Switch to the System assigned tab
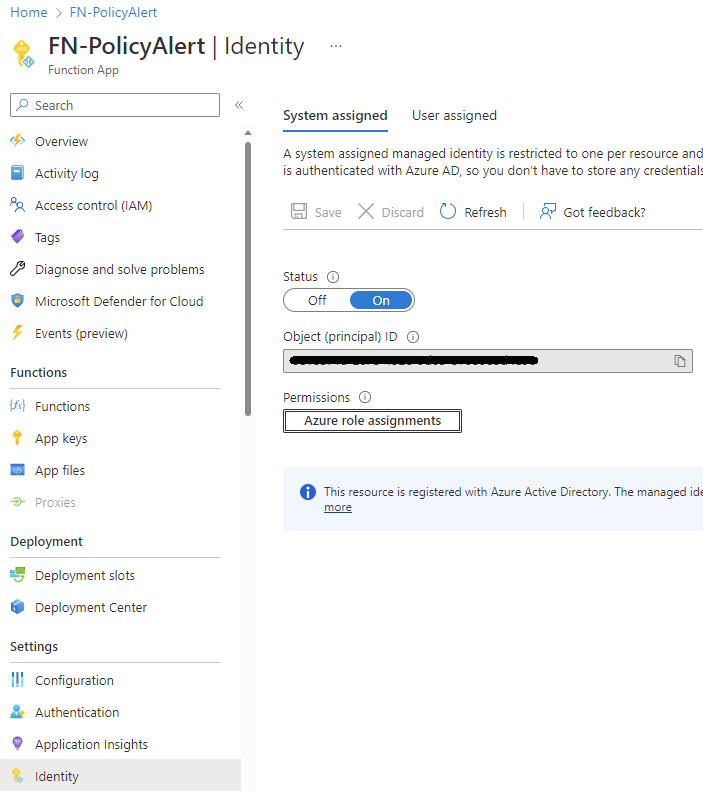The image size is (703, 792). coord(335,116)
